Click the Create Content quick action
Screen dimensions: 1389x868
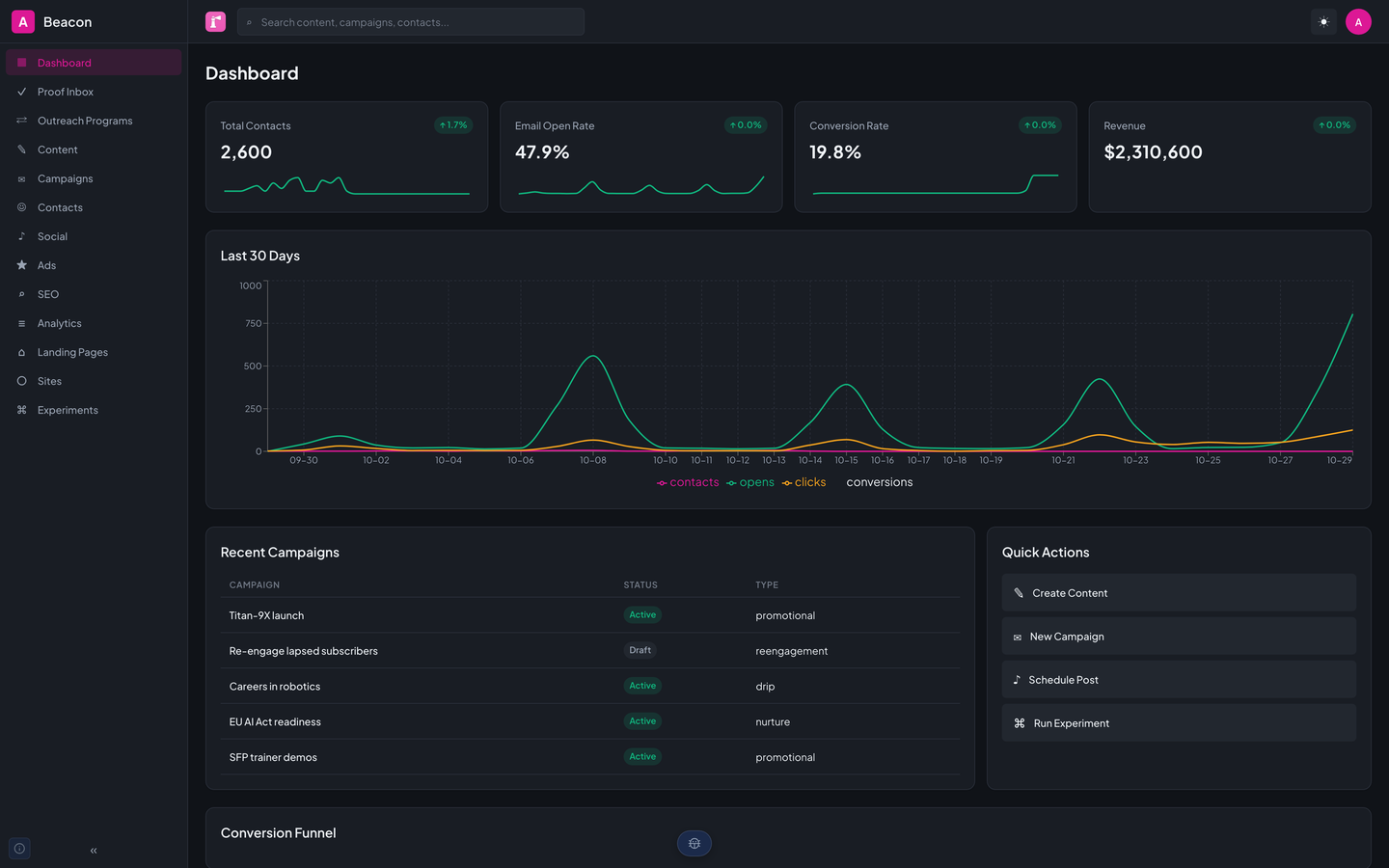1179,592
